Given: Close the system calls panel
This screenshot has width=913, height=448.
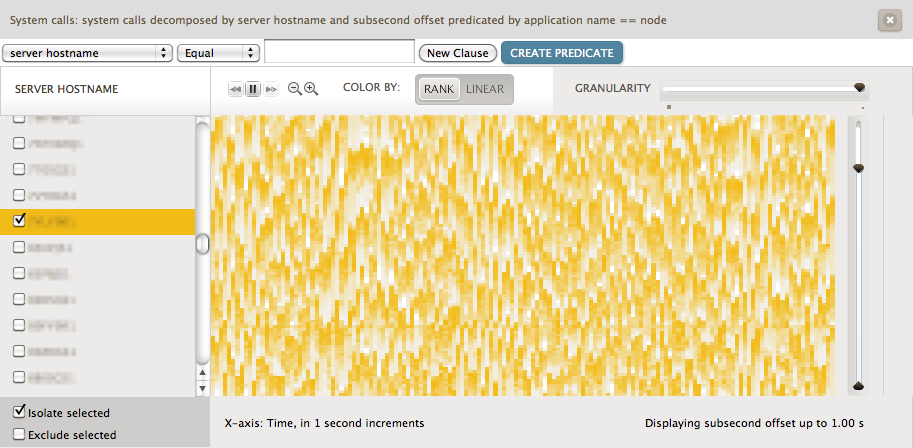Looking at the screenshot, I should (888, 20).
